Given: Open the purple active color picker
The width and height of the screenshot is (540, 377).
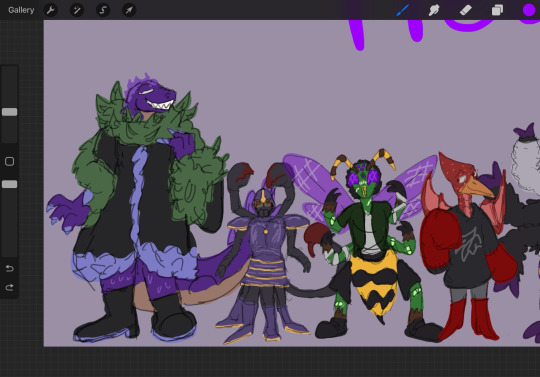Looking at the screenshot, I should pos(529,10).
